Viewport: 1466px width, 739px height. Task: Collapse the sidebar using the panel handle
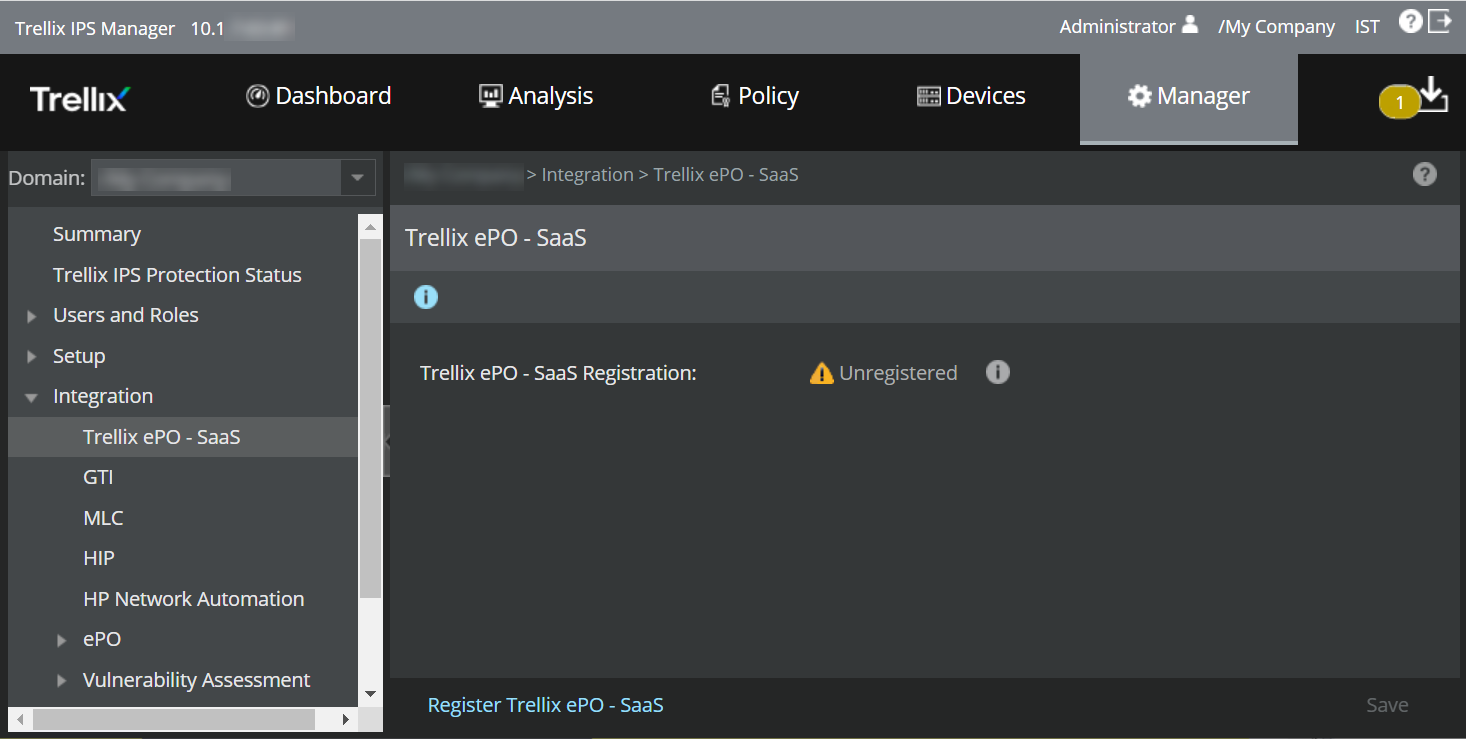386,441
